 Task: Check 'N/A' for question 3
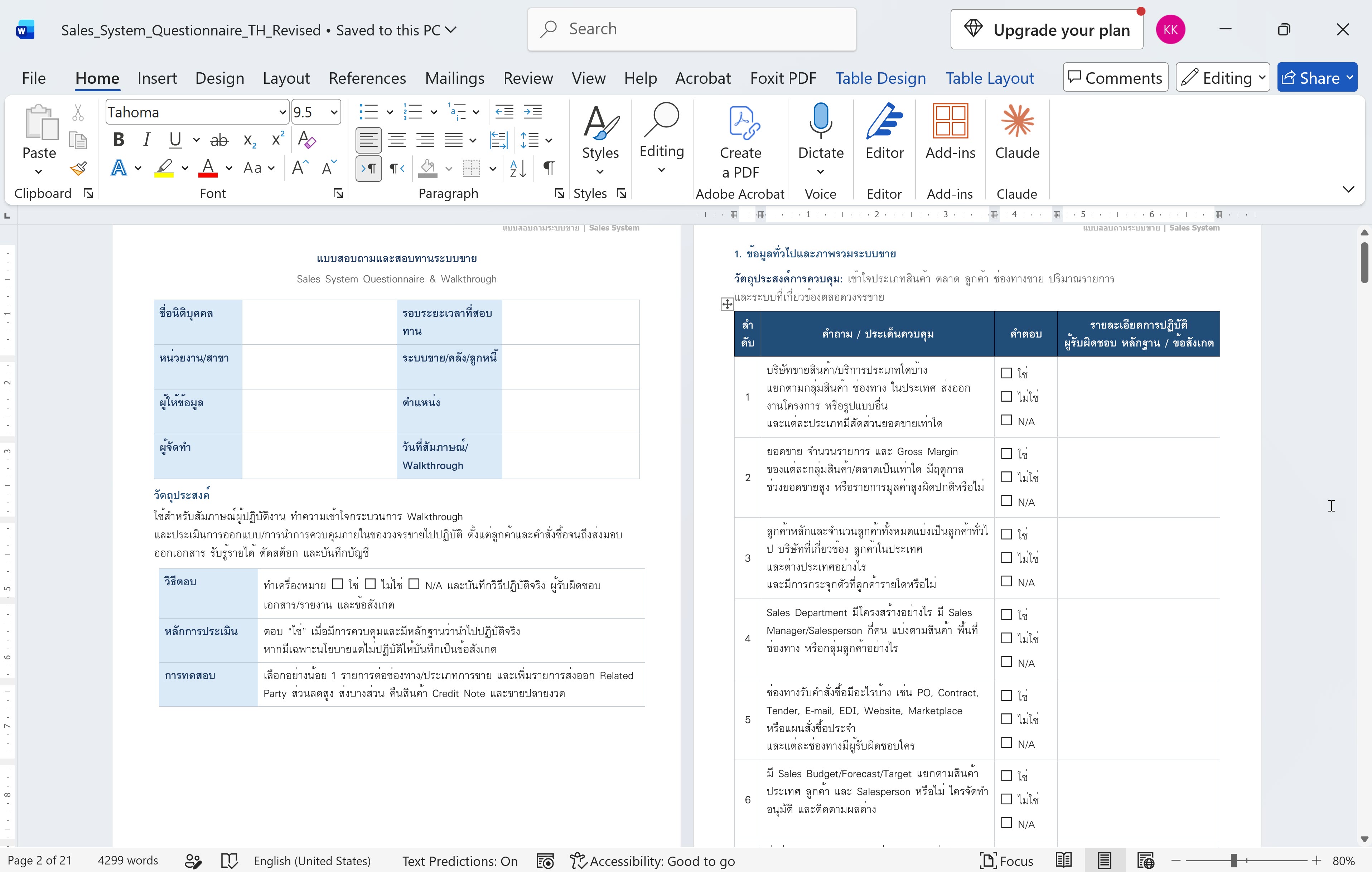point(1007,582)
